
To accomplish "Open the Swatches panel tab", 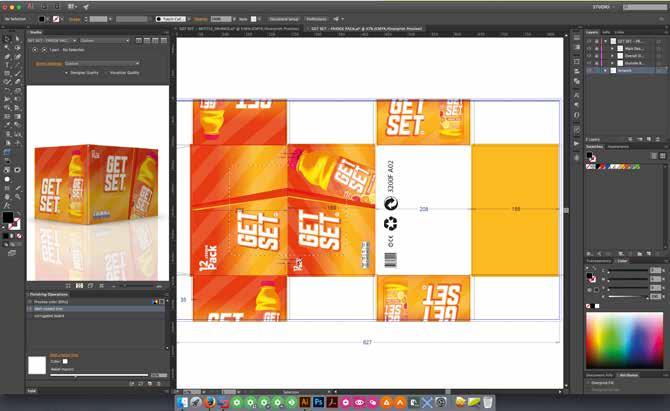I will point(594,147).
